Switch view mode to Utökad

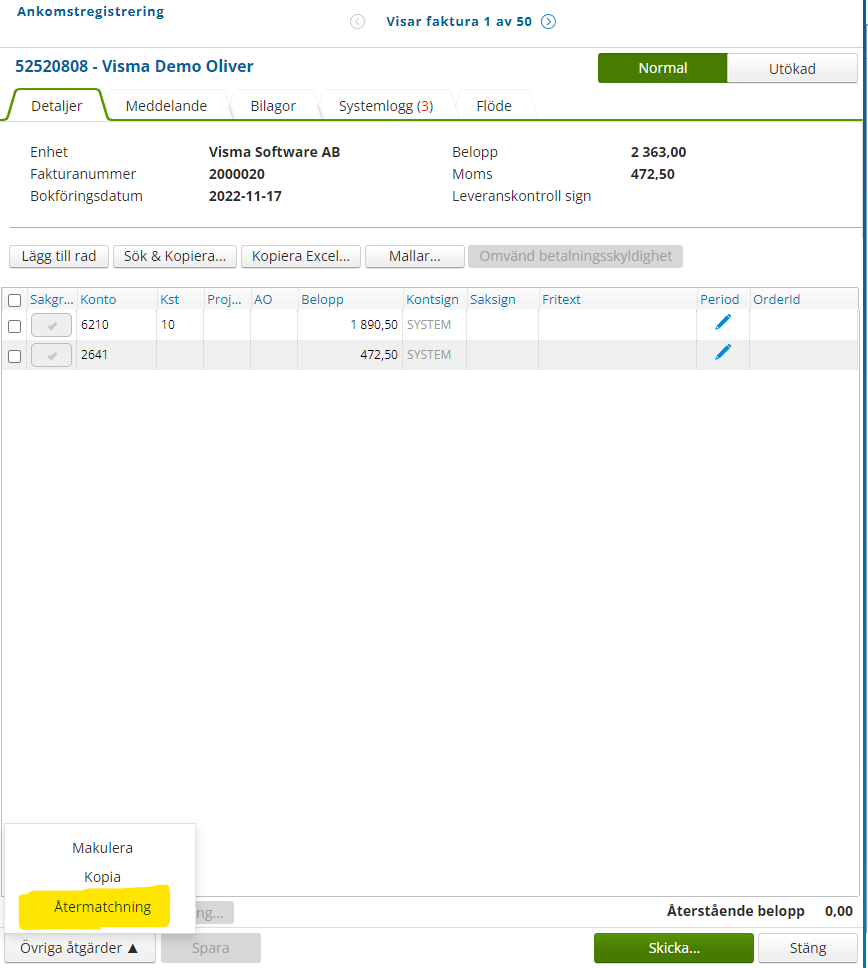[792, 69]
